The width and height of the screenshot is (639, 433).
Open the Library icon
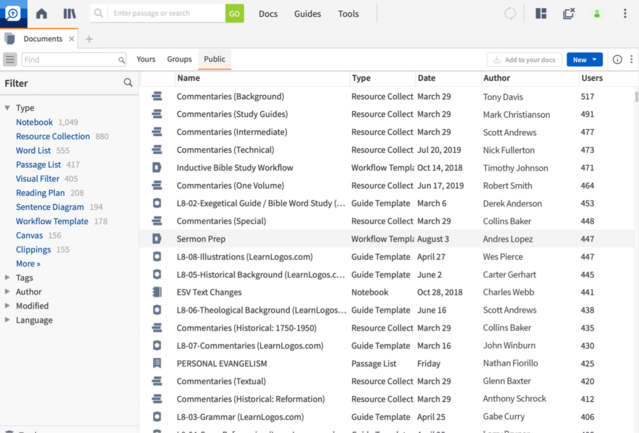coord(69,14)
